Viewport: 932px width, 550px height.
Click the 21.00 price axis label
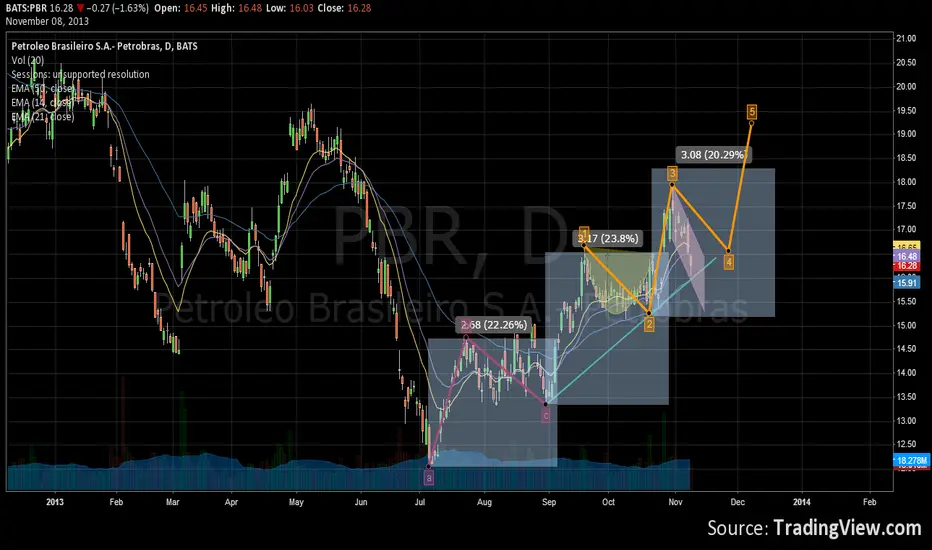906,39
